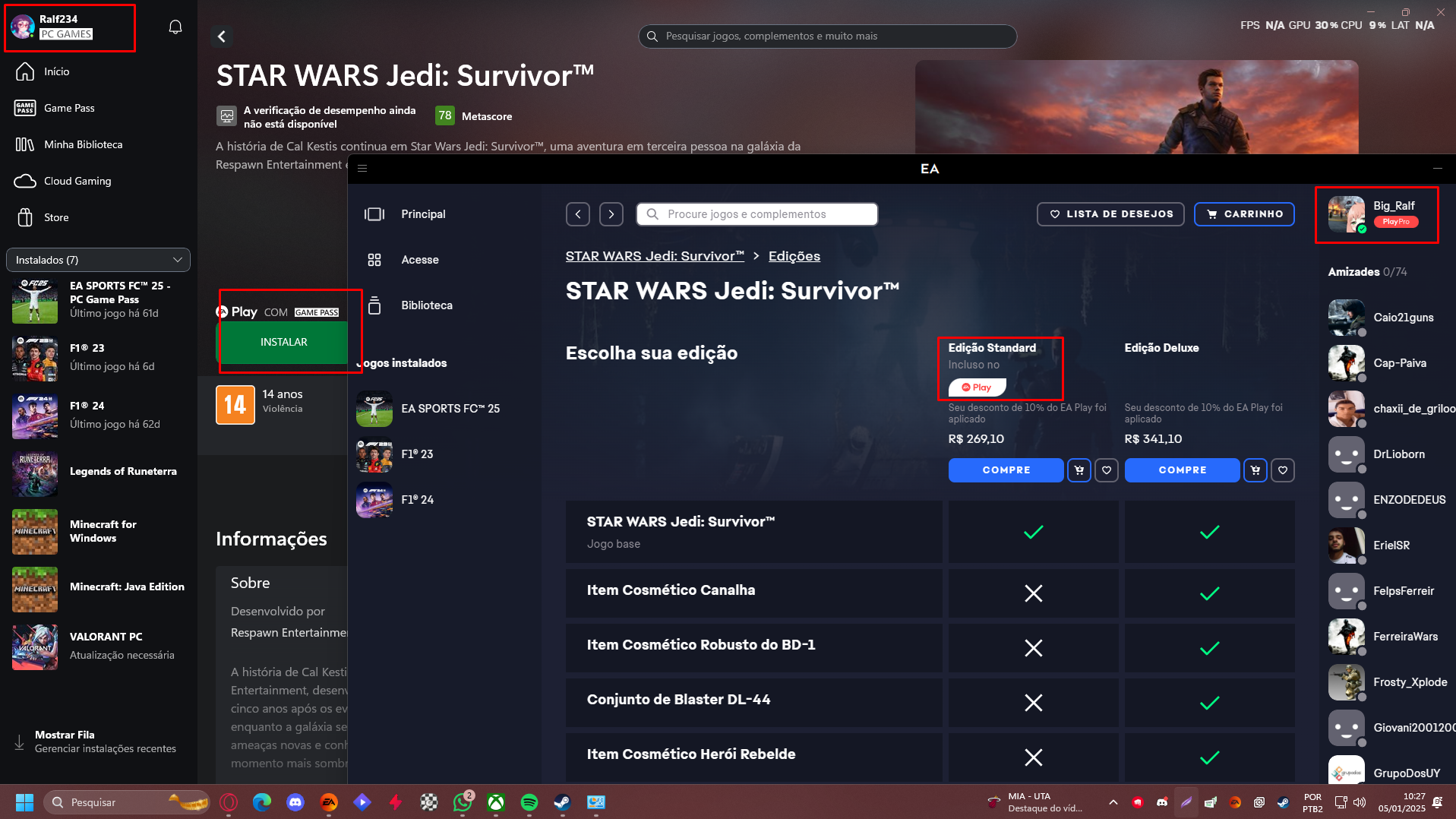Go forward in EA app navigation
Screen dimensions: 1456x819
[611, 214]
